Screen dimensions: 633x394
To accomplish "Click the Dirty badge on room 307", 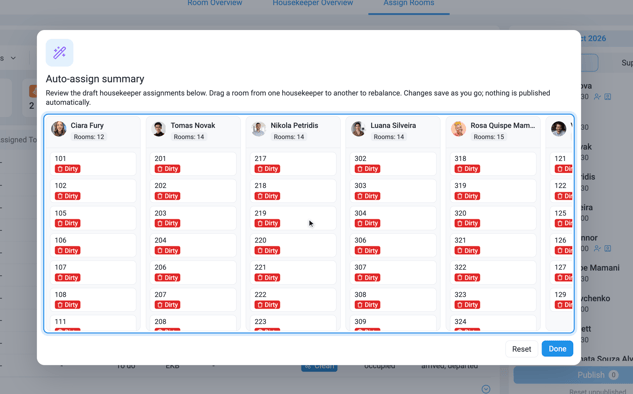I will 367,278.
